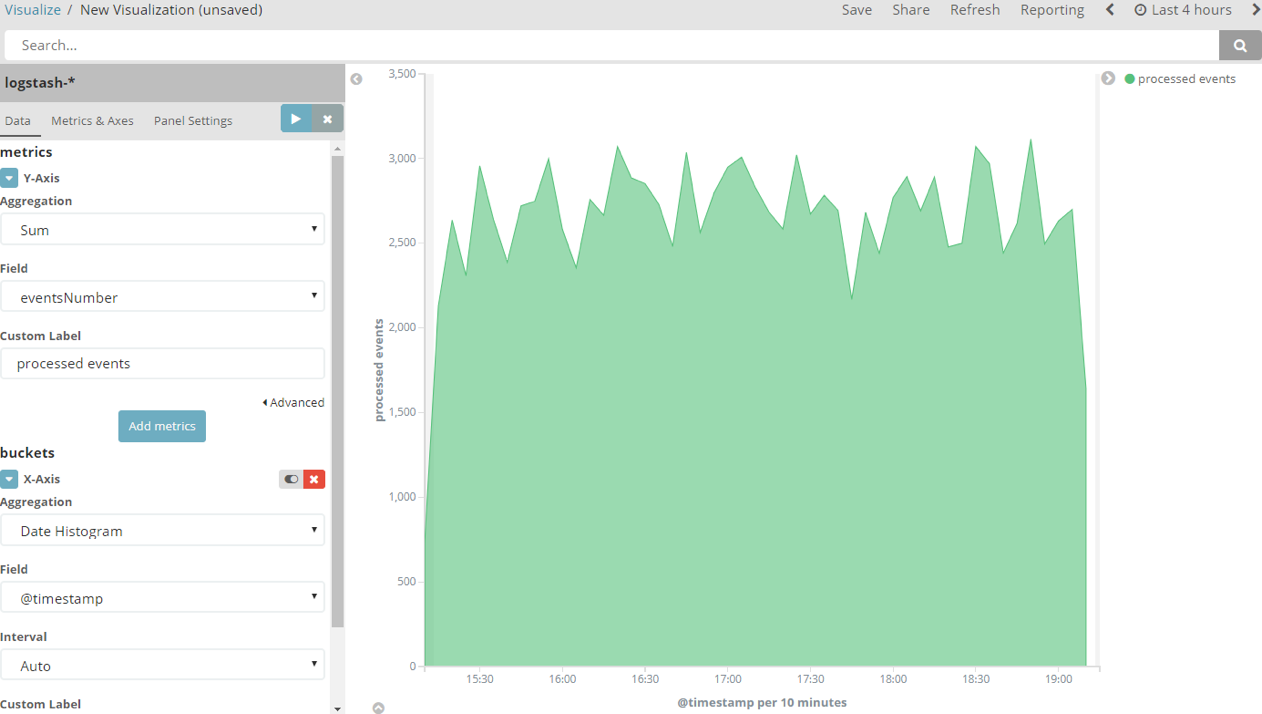The height and width of the screenshot is (714, 1262).
Task: Click the Add metrics button
Action: (162, 426)
